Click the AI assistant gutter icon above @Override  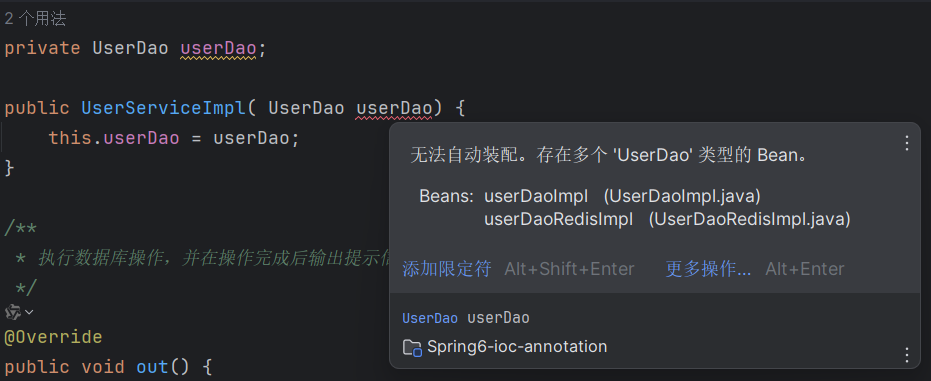tap(12, 311)
